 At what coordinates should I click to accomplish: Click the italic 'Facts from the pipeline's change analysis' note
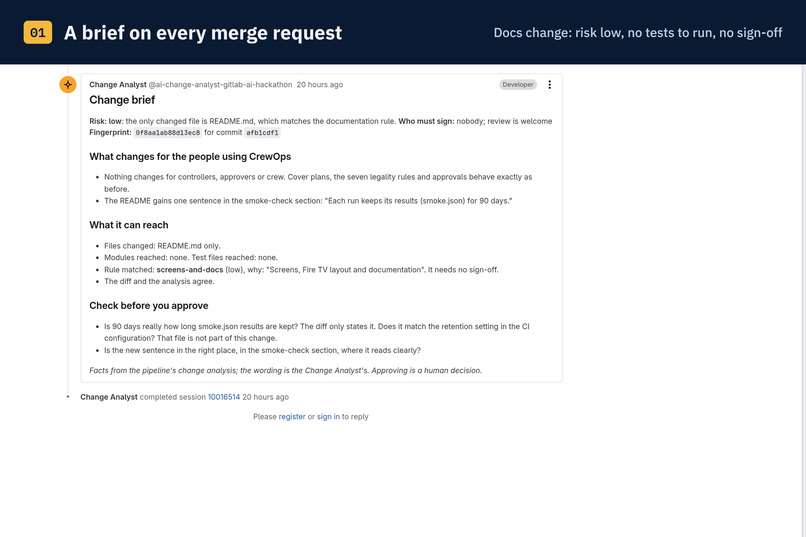coord(285,371)
